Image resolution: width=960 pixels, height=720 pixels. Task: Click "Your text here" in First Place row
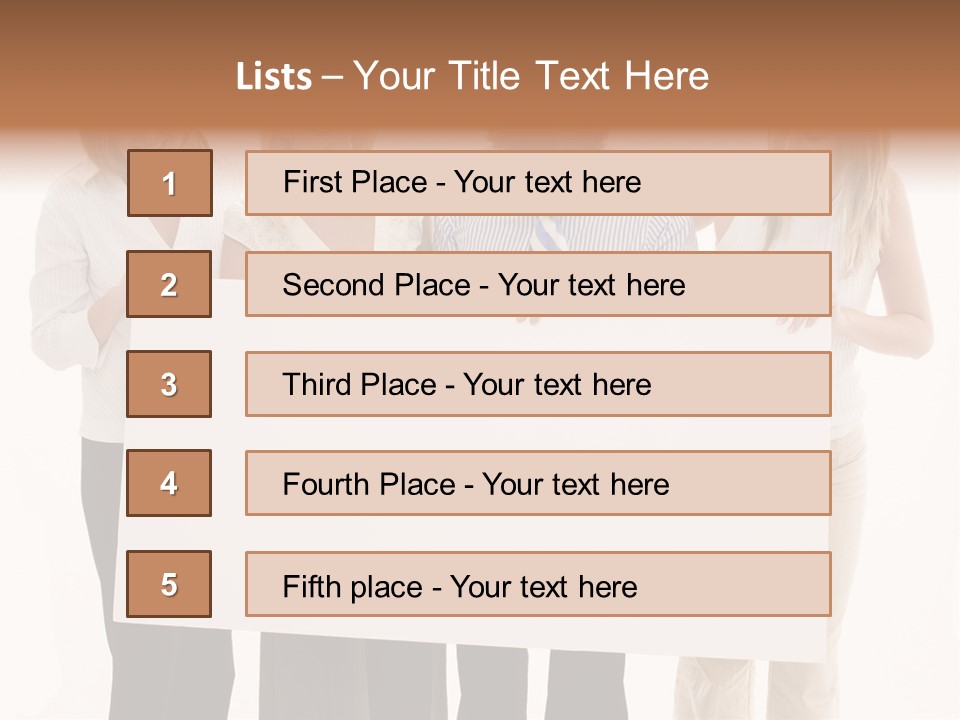(x=547, y=182)
